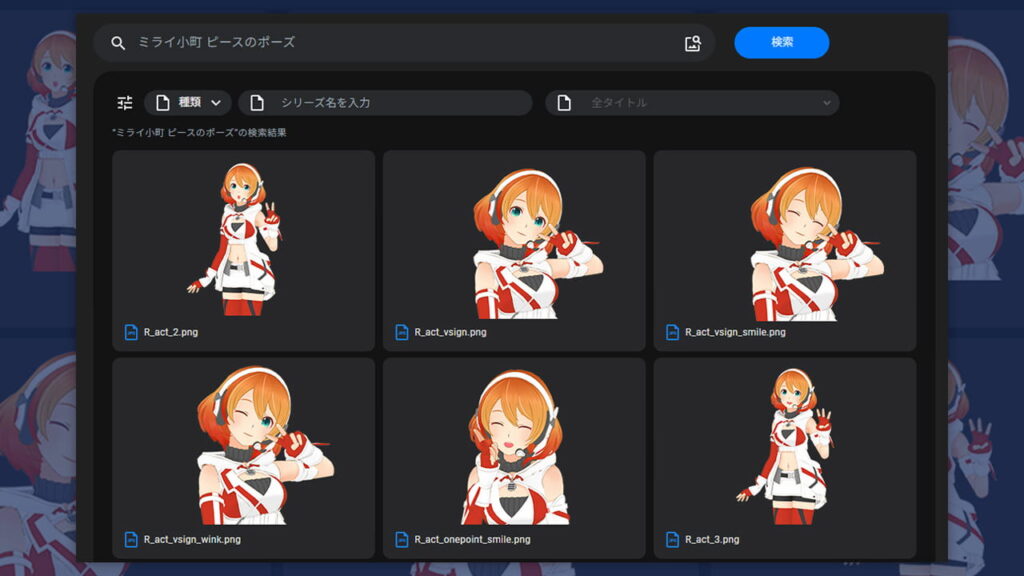Click file icon beside R_act_vsign.png
This screenshot has width=1024, height=576.
click(402, 332)
